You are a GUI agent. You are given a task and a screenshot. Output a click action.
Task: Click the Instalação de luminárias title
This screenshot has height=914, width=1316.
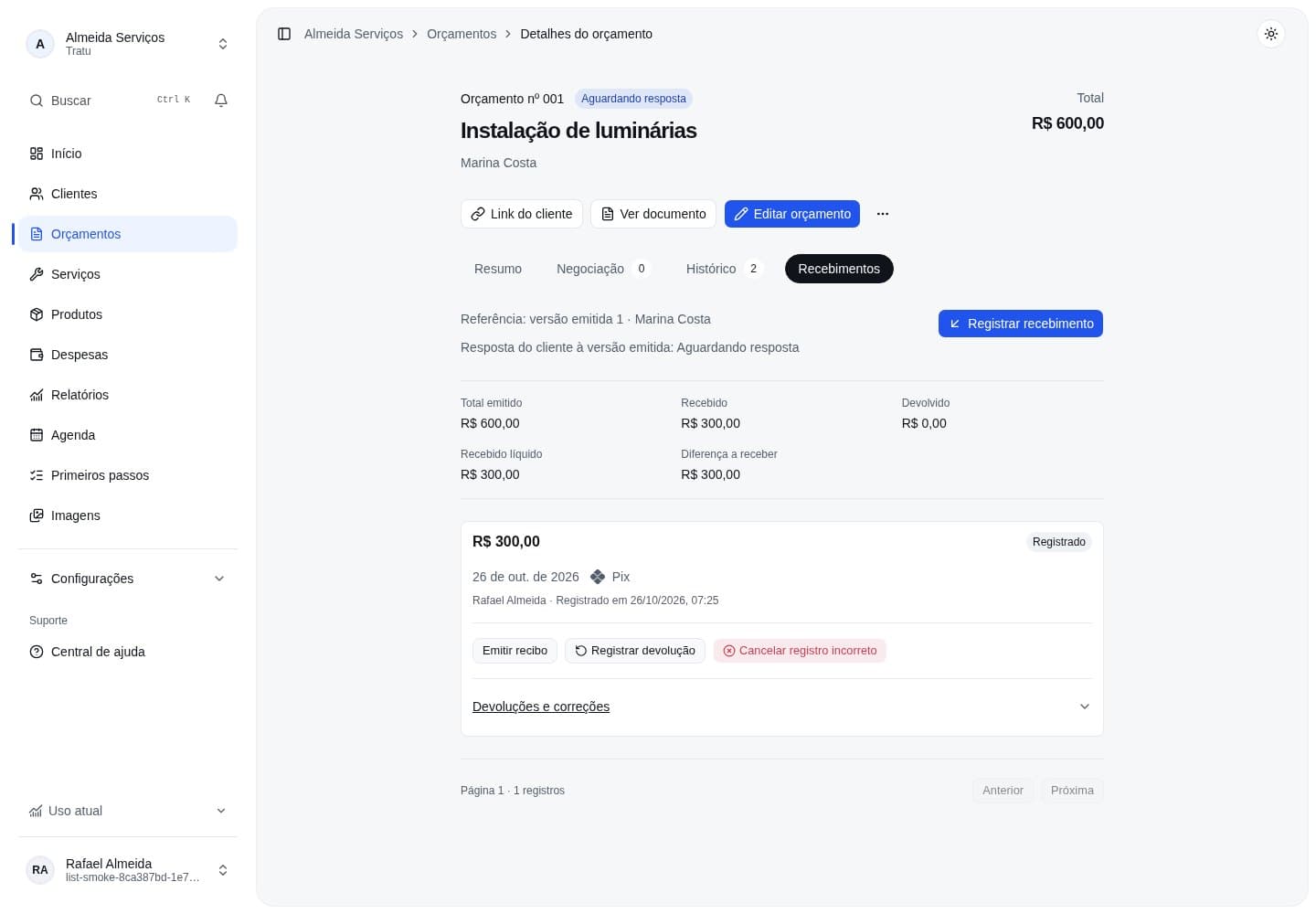578,131
